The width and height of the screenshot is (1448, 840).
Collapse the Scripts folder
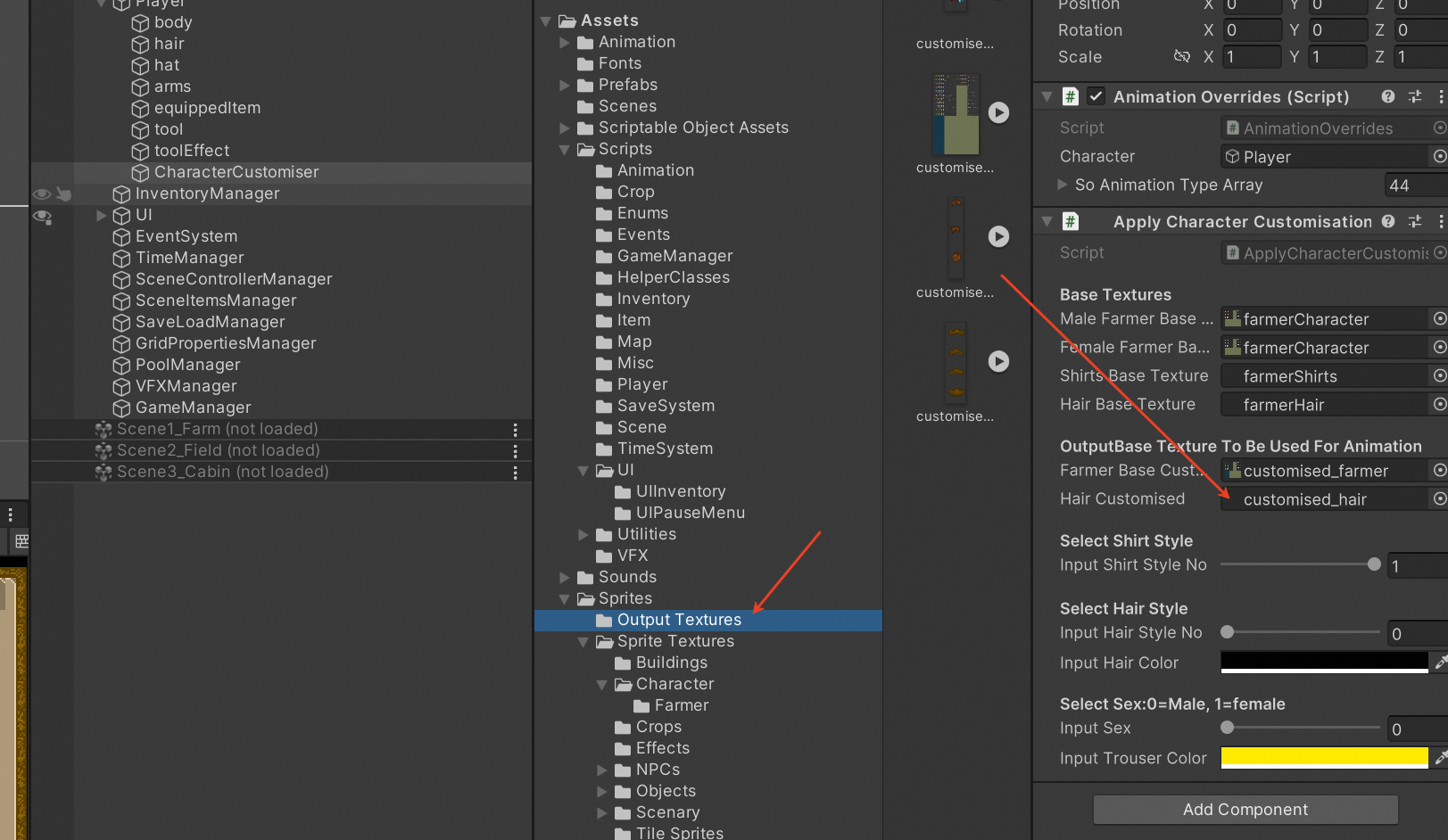[x=564, y=149]
